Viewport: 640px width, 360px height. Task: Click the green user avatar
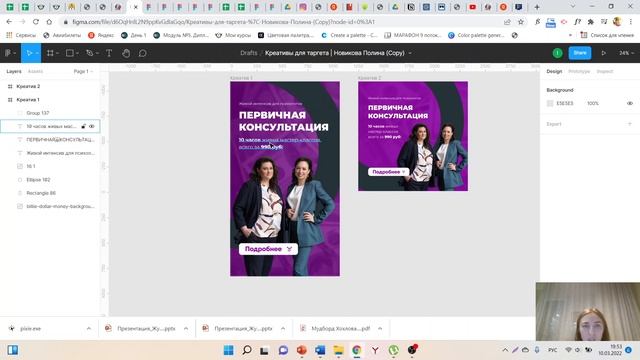coord(557,53)
